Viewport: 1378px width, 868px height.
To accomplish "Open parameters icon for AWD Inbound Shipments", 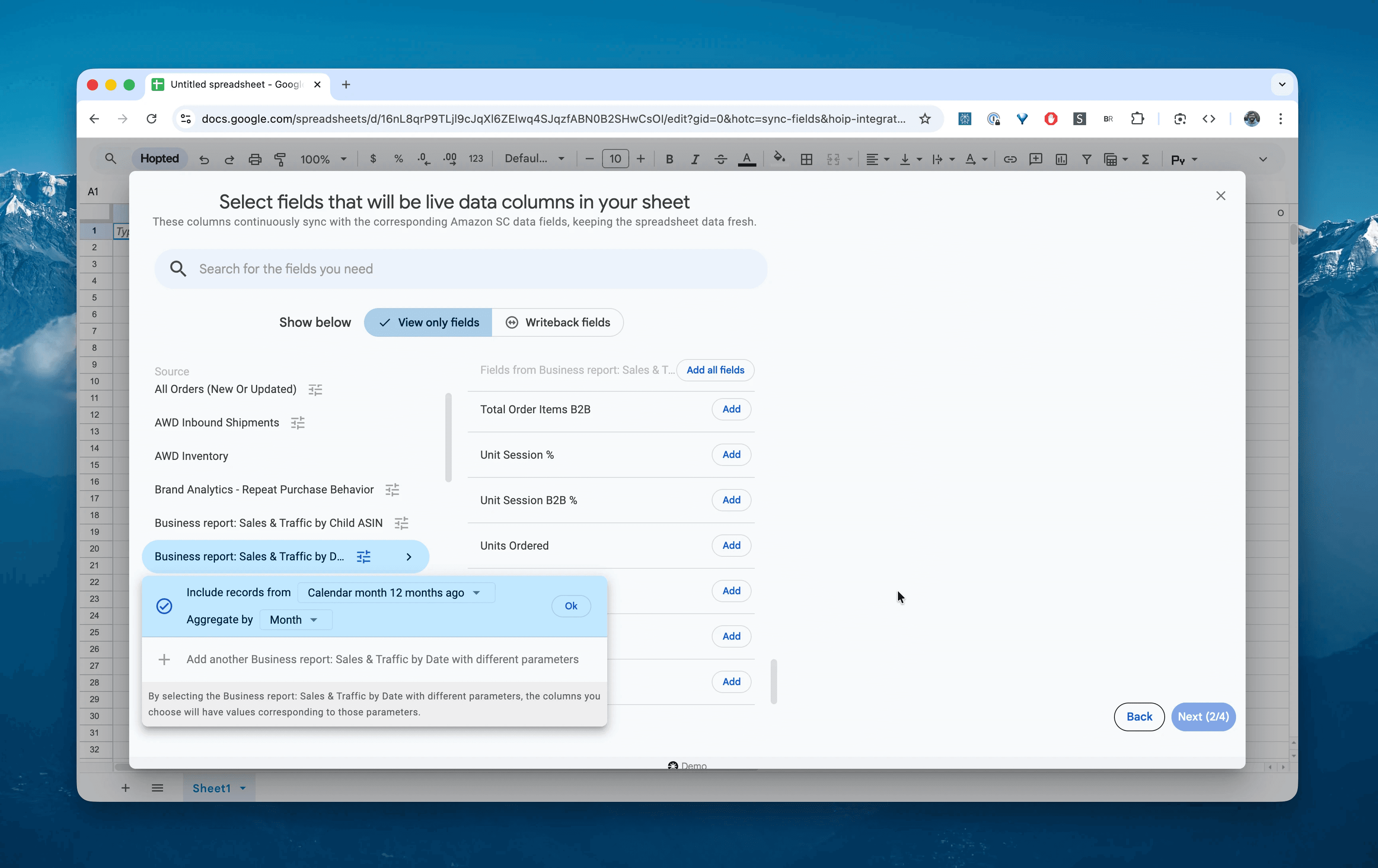I will (297, 422).
